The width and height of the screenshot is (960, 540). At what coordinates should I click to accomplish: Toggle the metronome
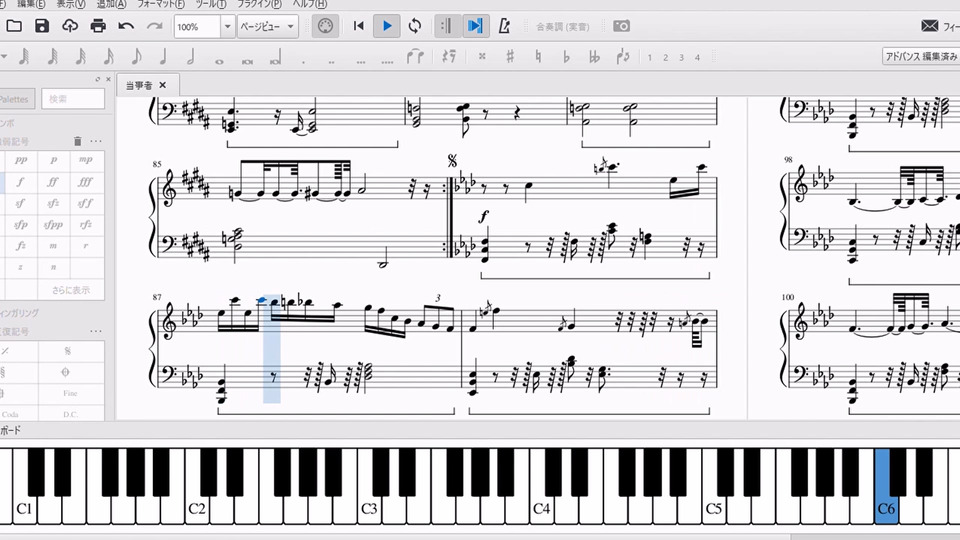tap(504, 26)
